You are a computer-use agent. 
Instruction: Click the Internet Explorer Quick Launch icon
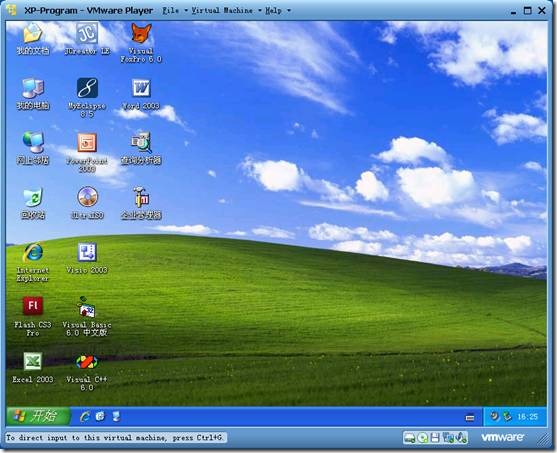[x=85, y=416]
